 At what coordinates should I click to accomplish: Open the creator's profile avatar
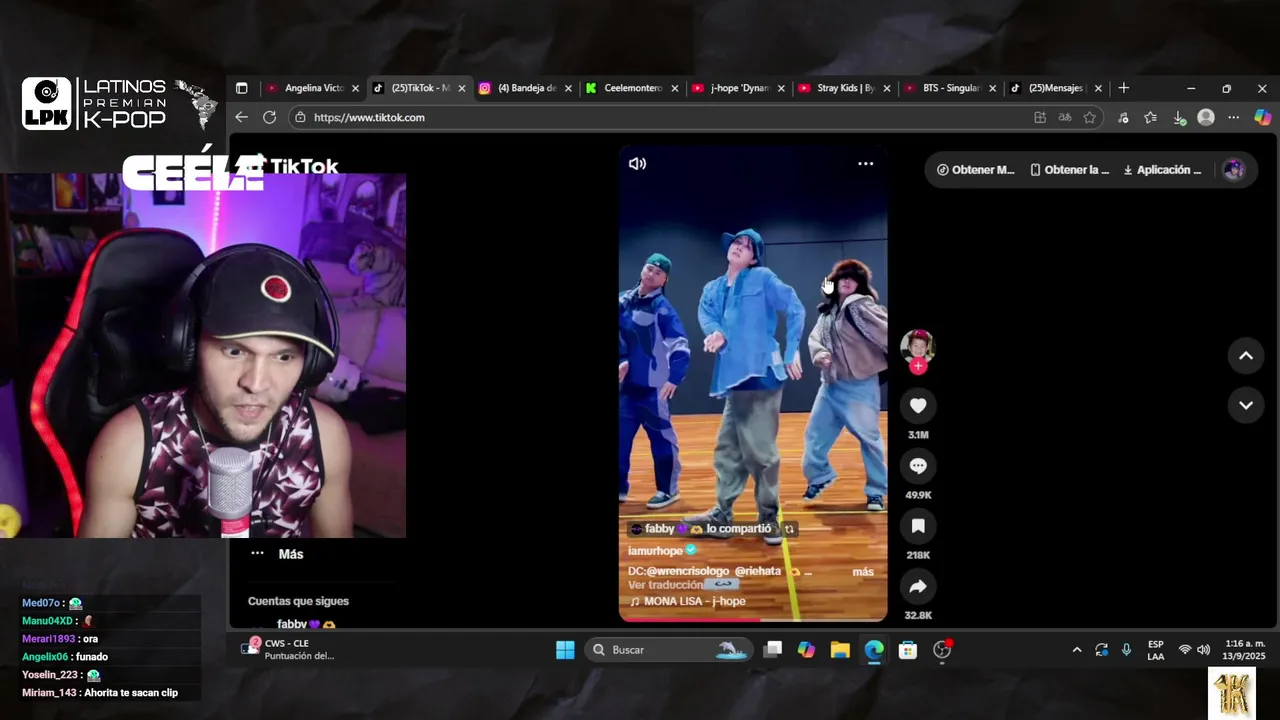pos(918,346)
